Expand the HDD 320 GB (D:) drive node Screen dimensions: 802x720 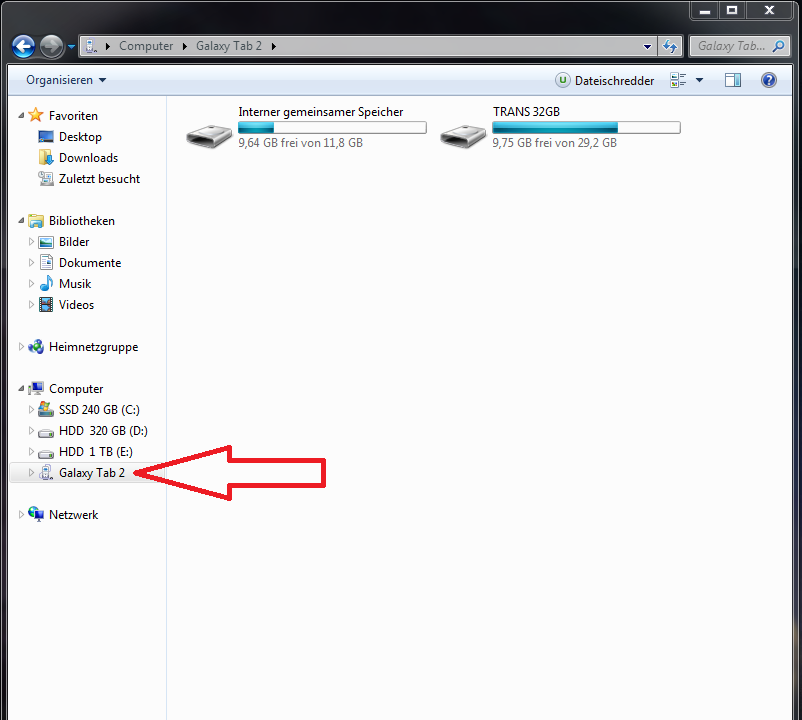click(x=31, y=431)
